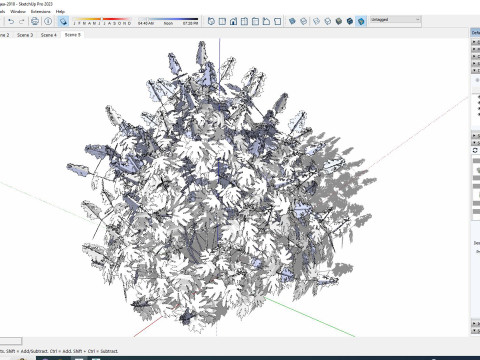
Task: Click the Redo arrow icon
Action: point(22,21)
